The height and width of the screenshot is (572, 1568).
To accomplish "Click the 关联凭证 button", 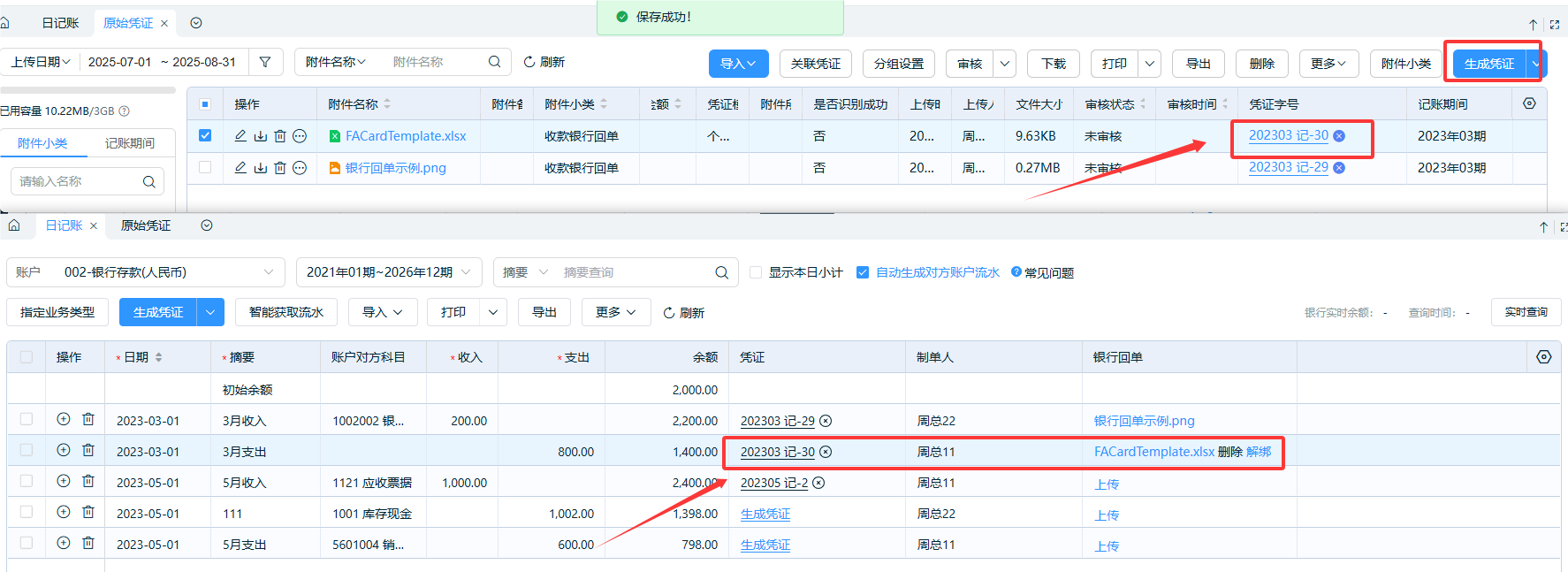I will click(x=815, y=64).
